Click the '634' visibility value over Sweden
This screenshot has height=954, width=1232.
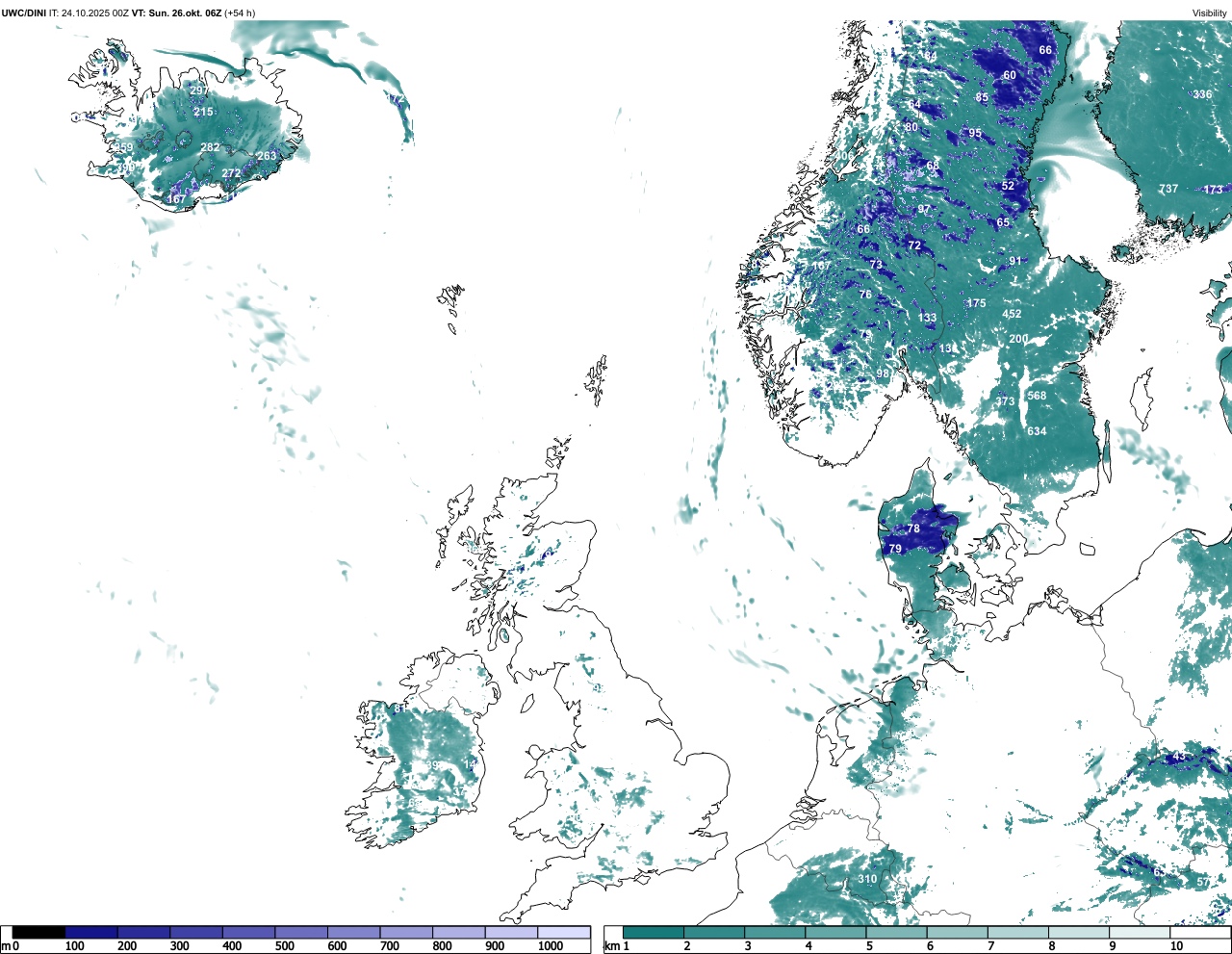[1037, 431]
